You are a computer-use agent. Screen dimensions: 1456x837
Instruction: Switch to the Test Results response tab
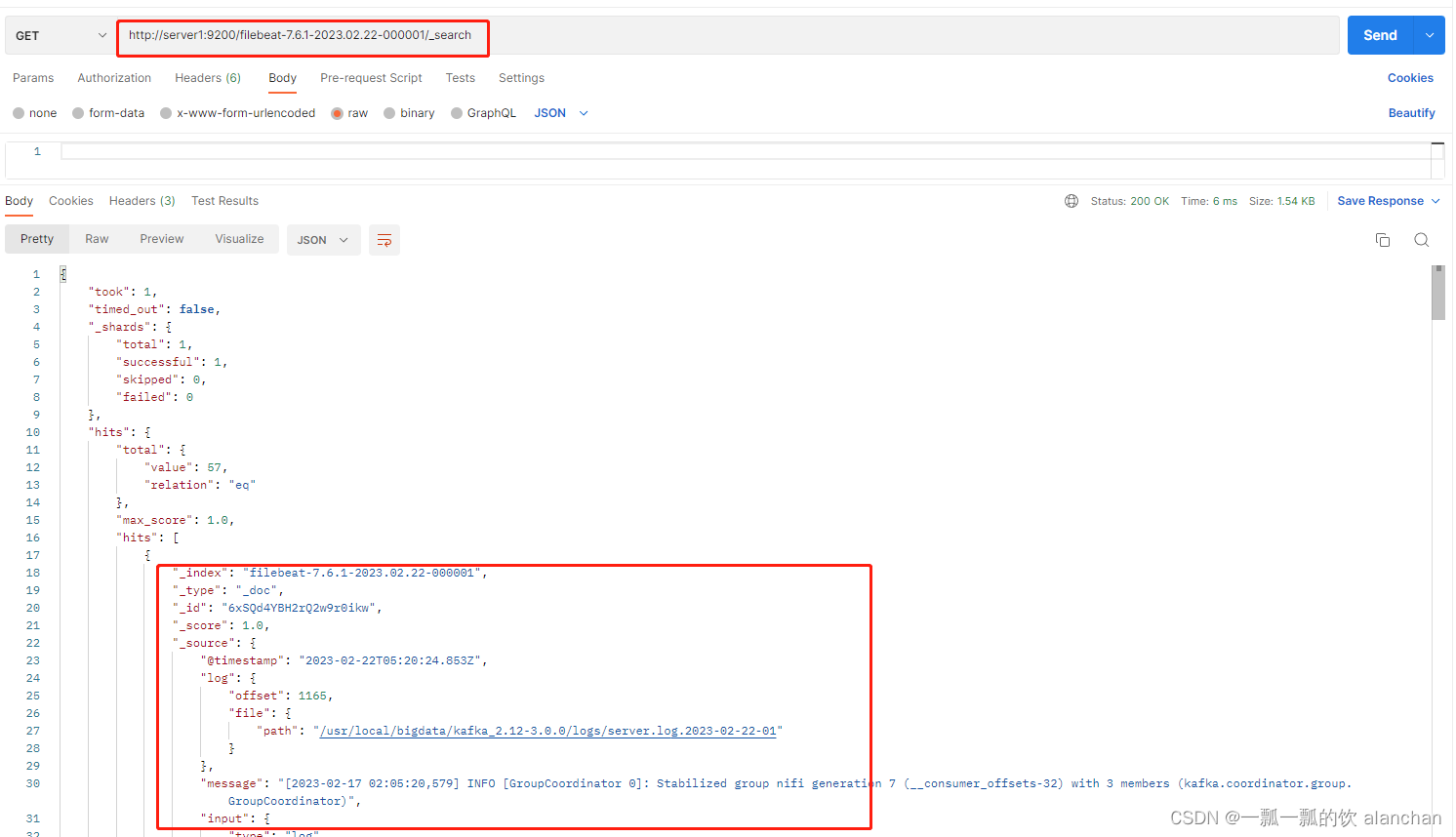pos(224,201)
